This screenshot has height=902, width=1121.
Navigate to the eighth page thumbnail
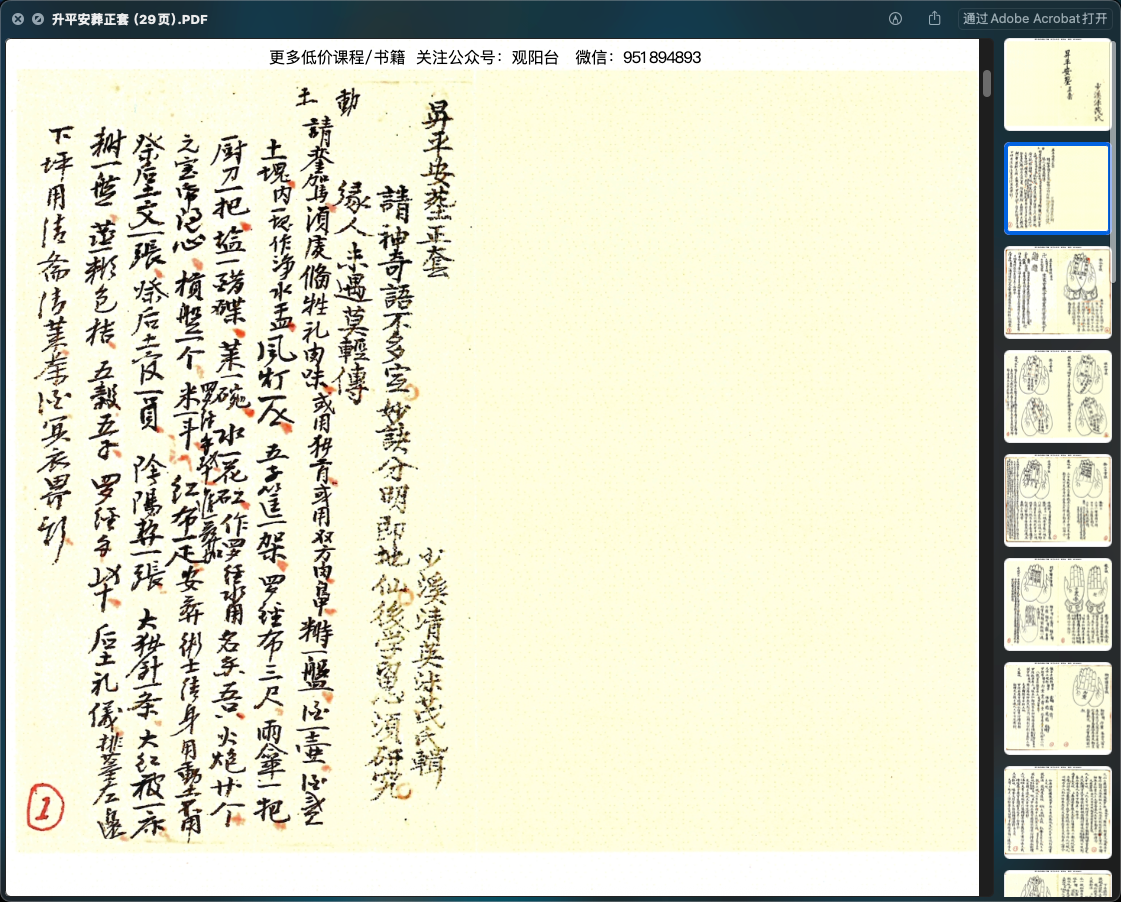point(1057,812)
